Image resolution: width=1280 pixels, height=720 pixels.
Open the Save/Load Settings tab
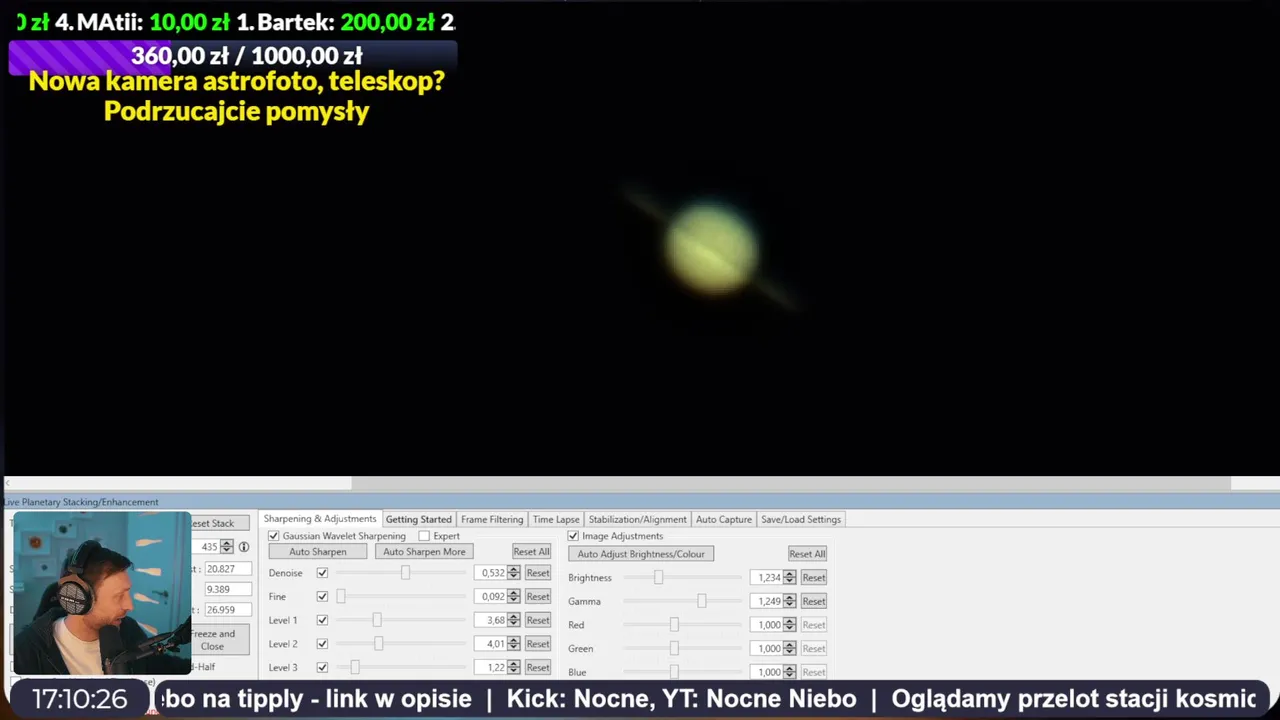(x=801, y=519)
